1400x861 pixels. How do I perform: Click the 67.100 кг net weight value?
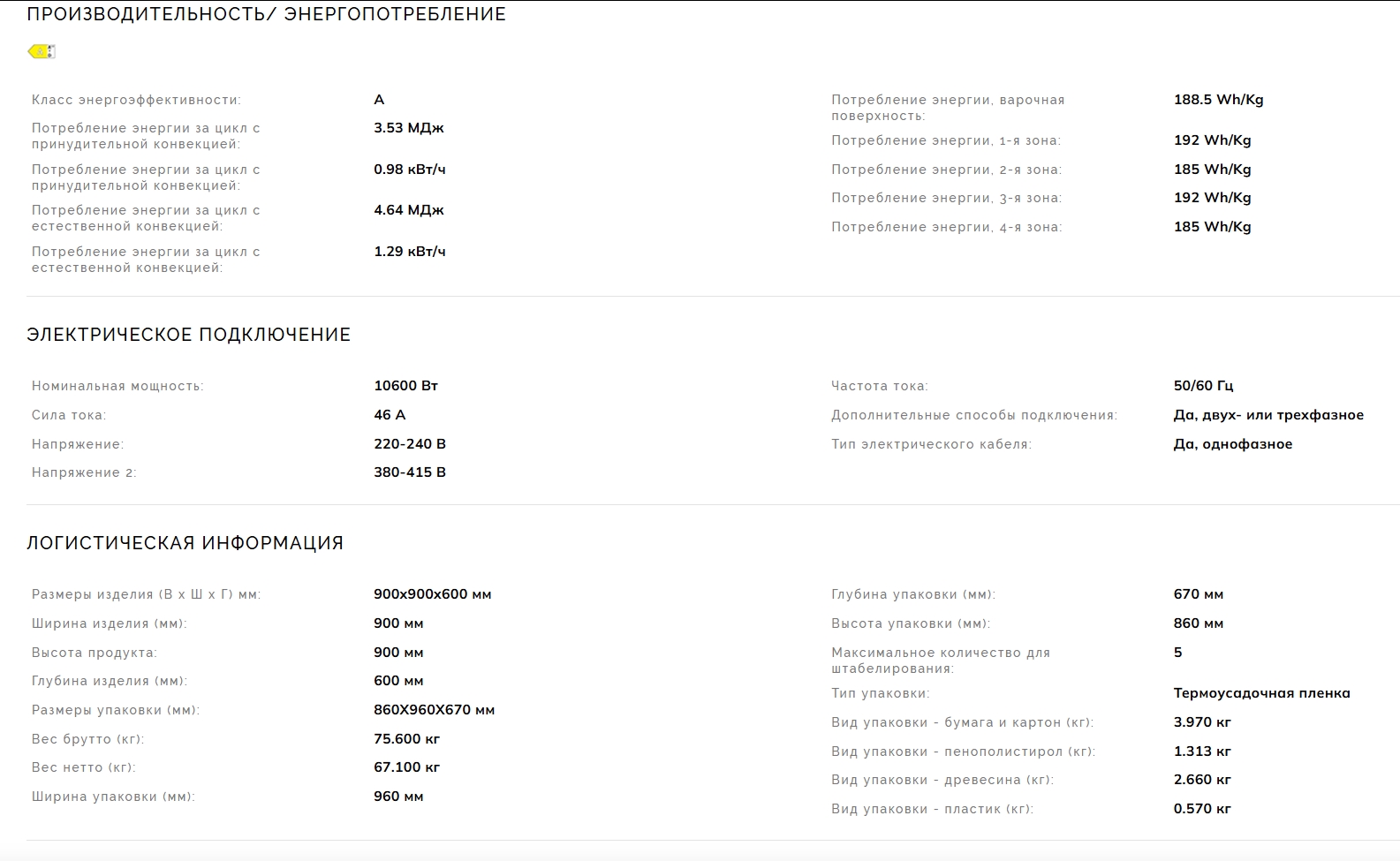[x=406, y=767]
